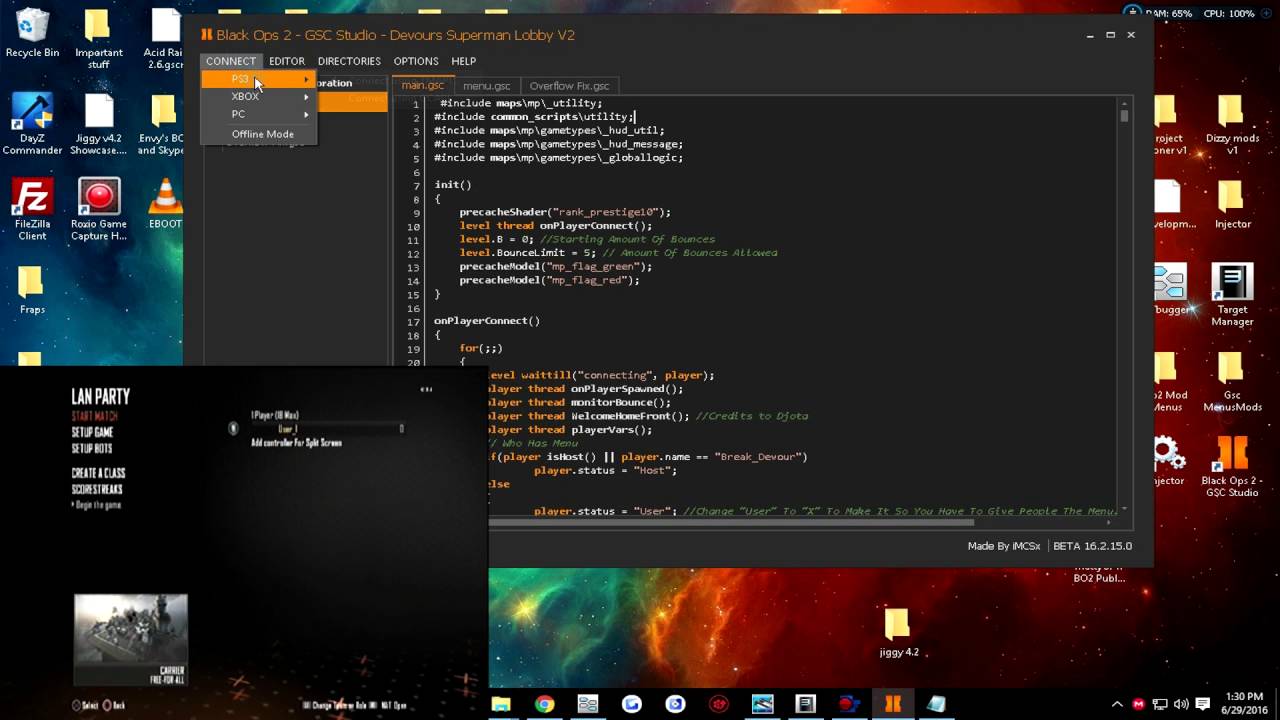This screenshot has width=1280, height=720.
Task: Click precacheShader rank_prestige10 line
Action: pos(565,212)
